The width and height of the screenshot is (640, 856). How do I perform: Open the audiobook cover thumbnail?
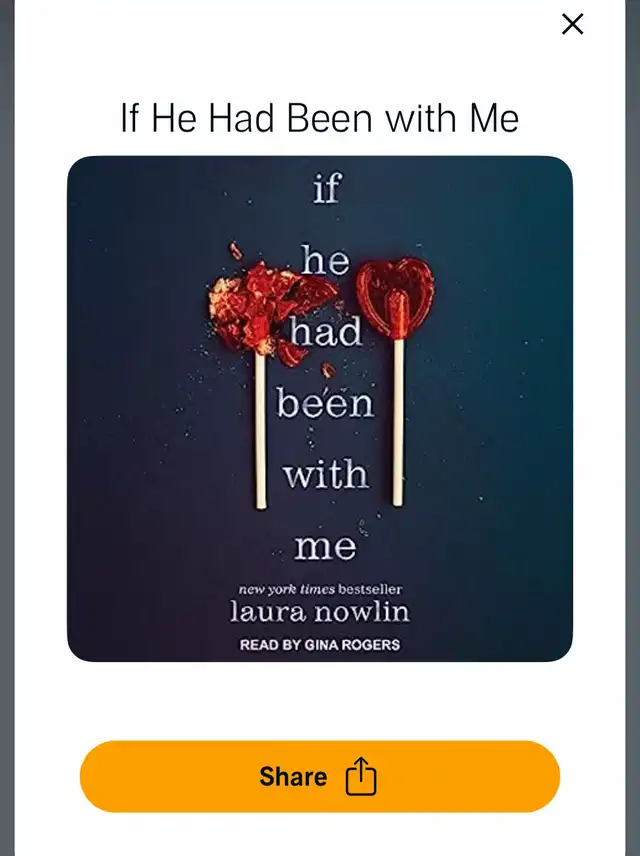(x=320, y=409)
